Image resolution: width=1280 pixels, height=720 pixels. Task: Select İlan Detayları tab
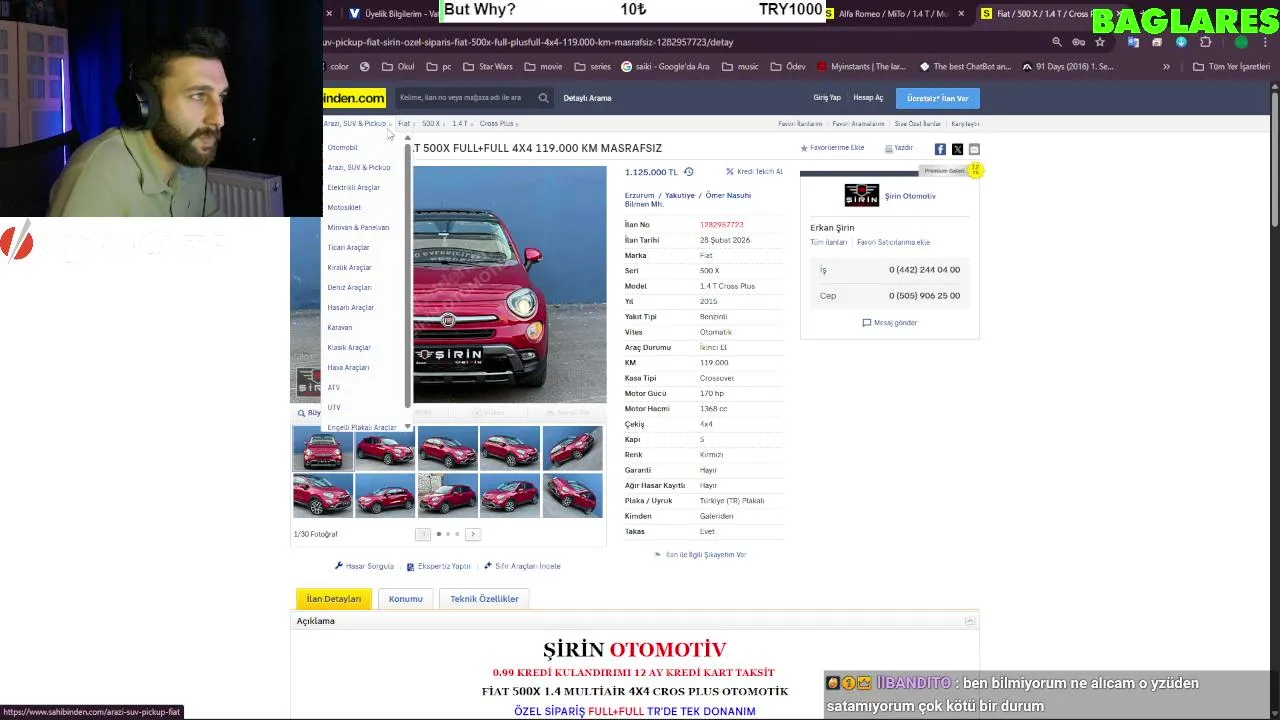334,599
